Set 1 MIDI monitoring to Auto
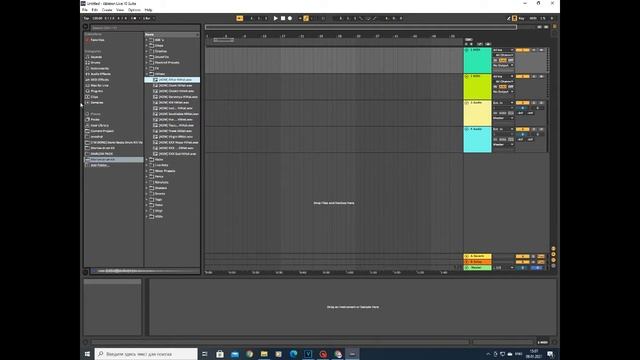The height and width of the screenshot is (360, 640). [503, 60]
